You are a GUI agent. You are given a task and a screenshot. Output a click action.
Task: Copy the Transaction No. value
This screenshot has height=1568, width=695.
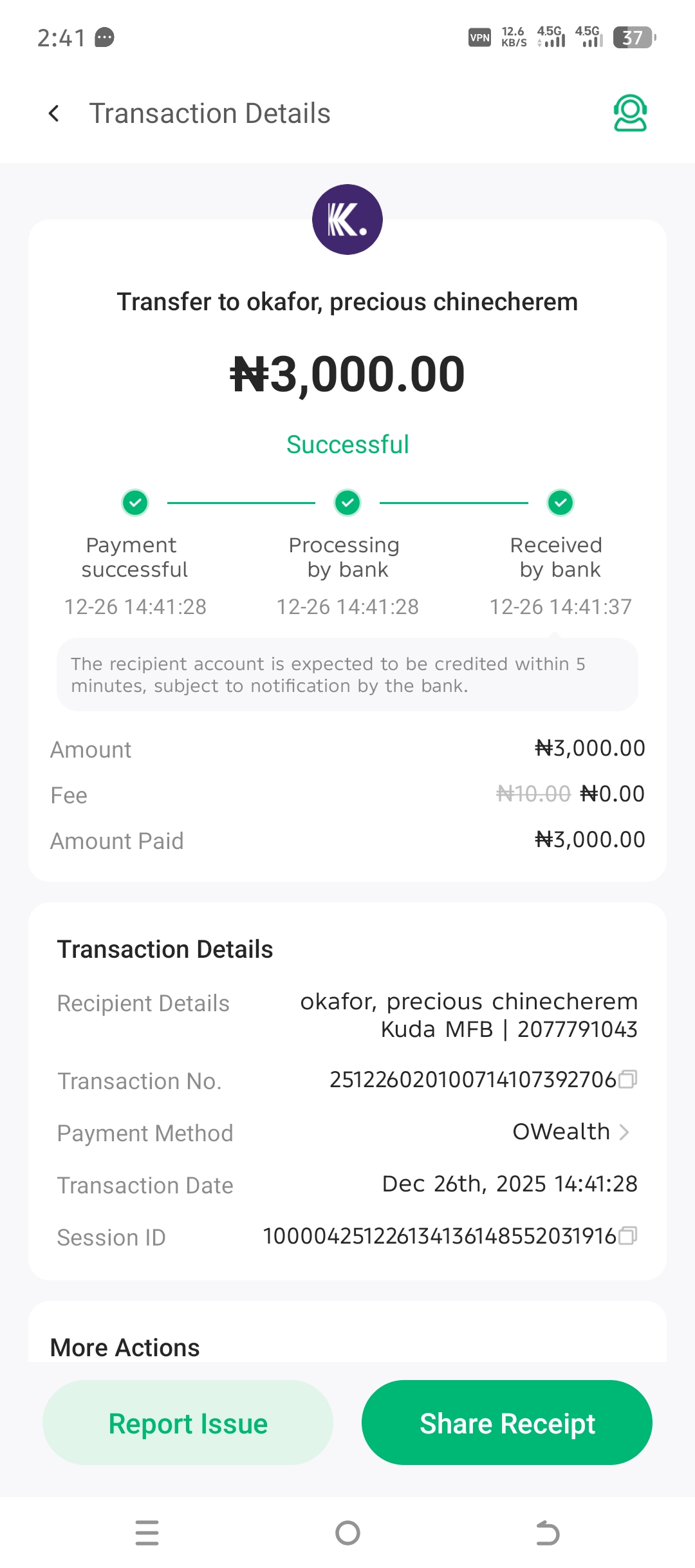(x=627, y=1079)
